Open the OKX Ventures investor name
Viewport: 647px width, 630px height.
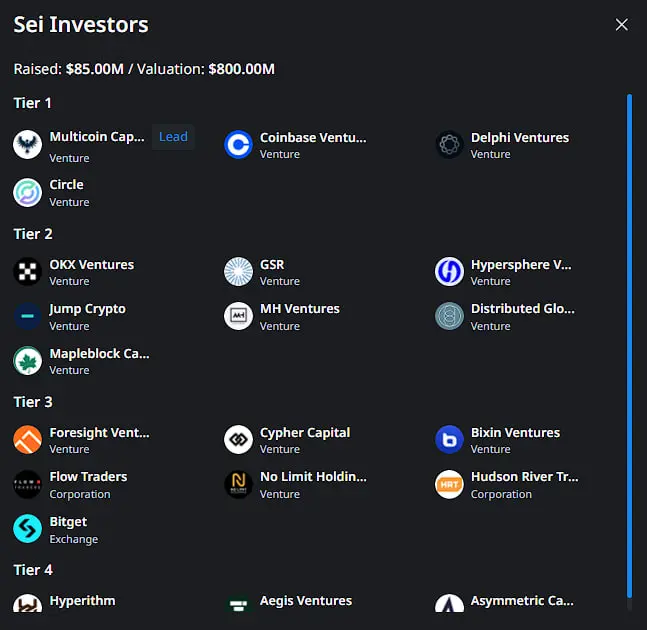(x=92, y=264)
